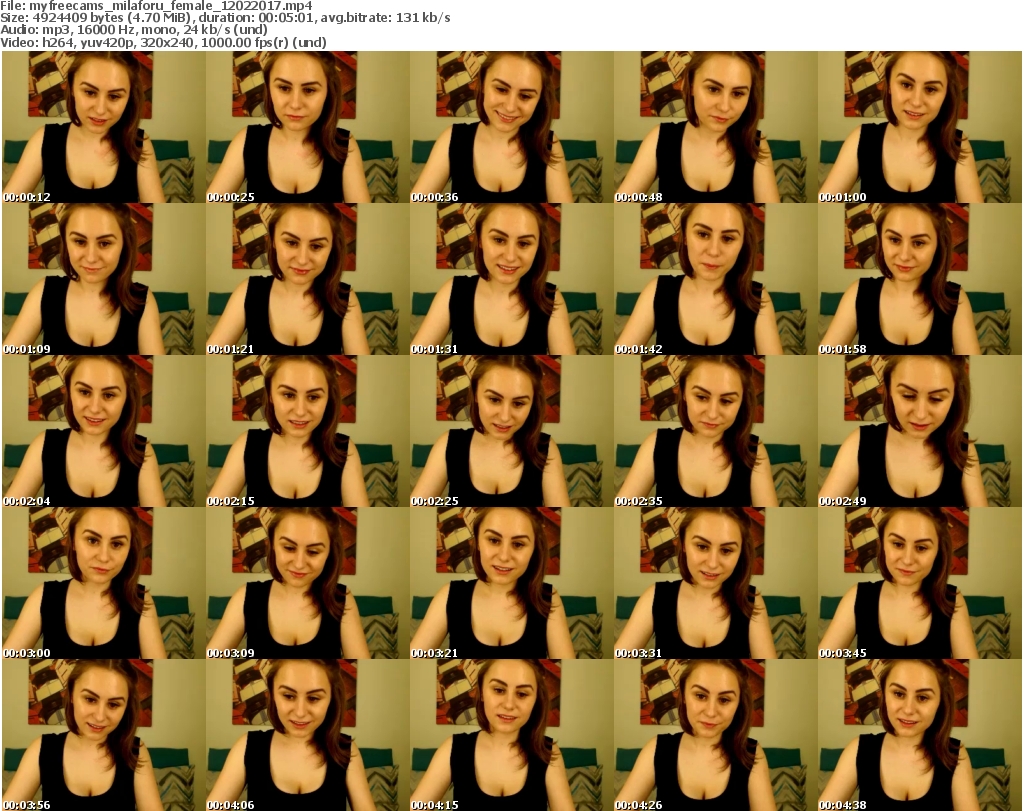Click the 'Size: 4924409 bytes' header line
Viewport: 1024px width, 811px height.
pyautogui.click(x=225, y=18)
